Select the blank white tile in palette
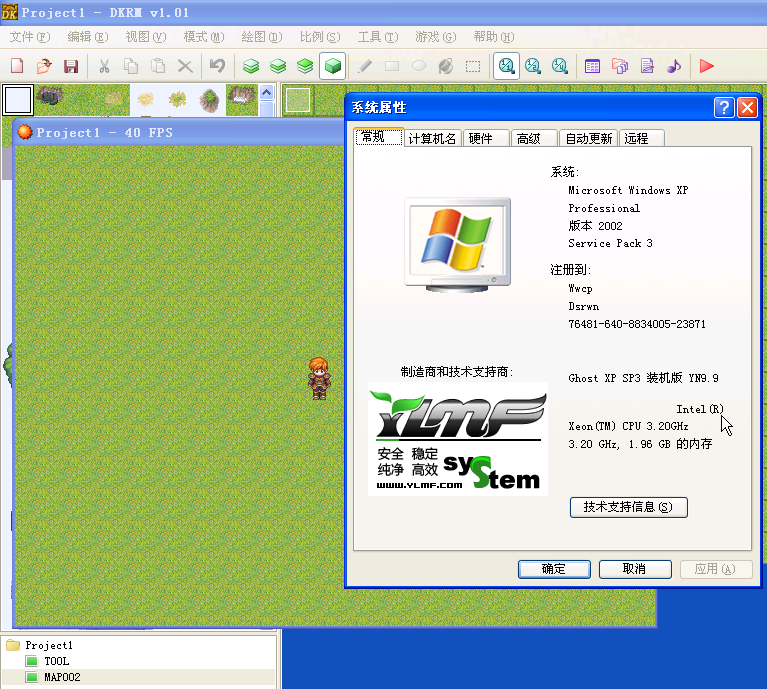Screen dimensions: 767x689 tap(18, 100)
